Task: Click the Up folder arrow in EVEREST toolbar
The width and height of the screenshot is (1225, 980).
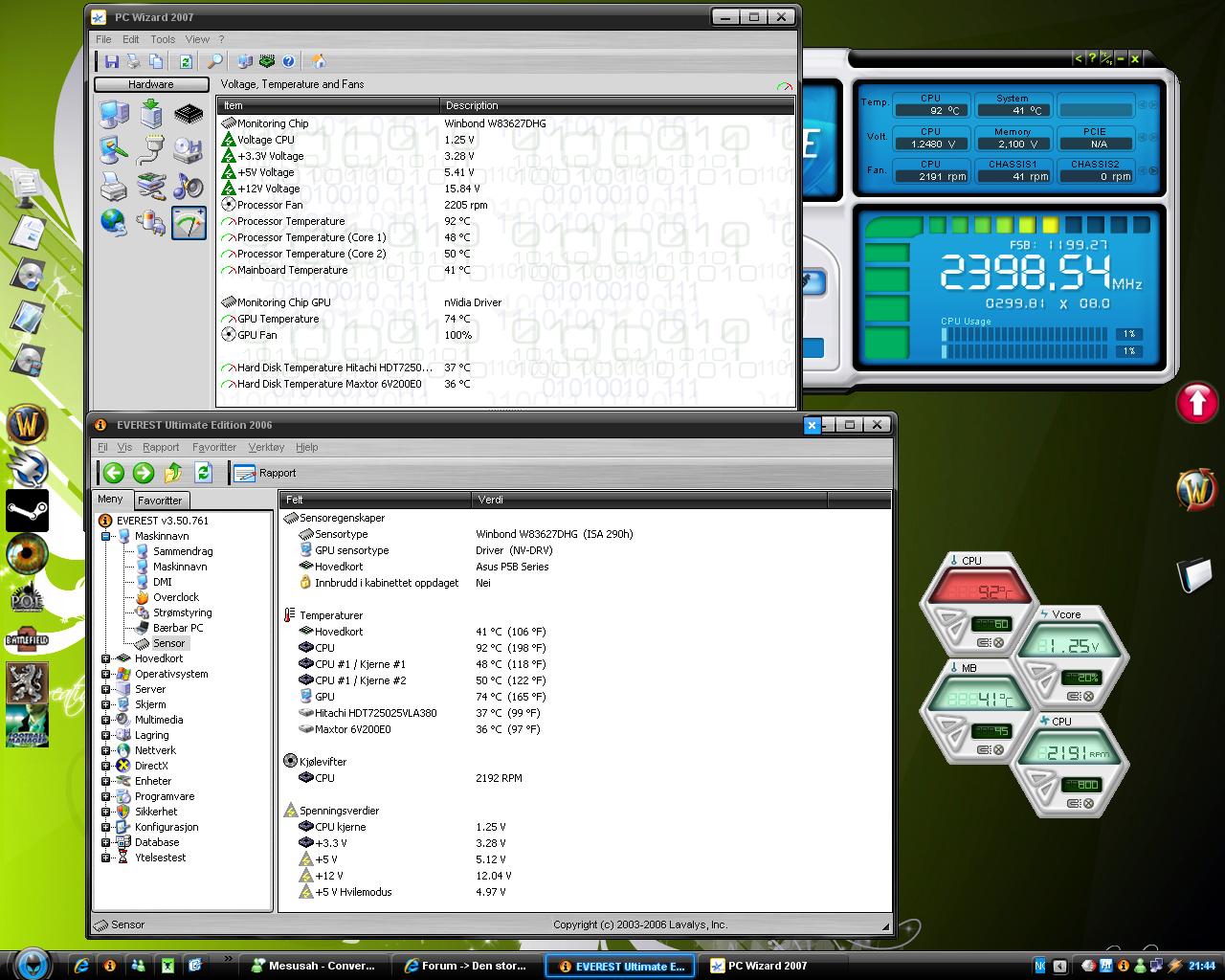Action: [173, 472]
